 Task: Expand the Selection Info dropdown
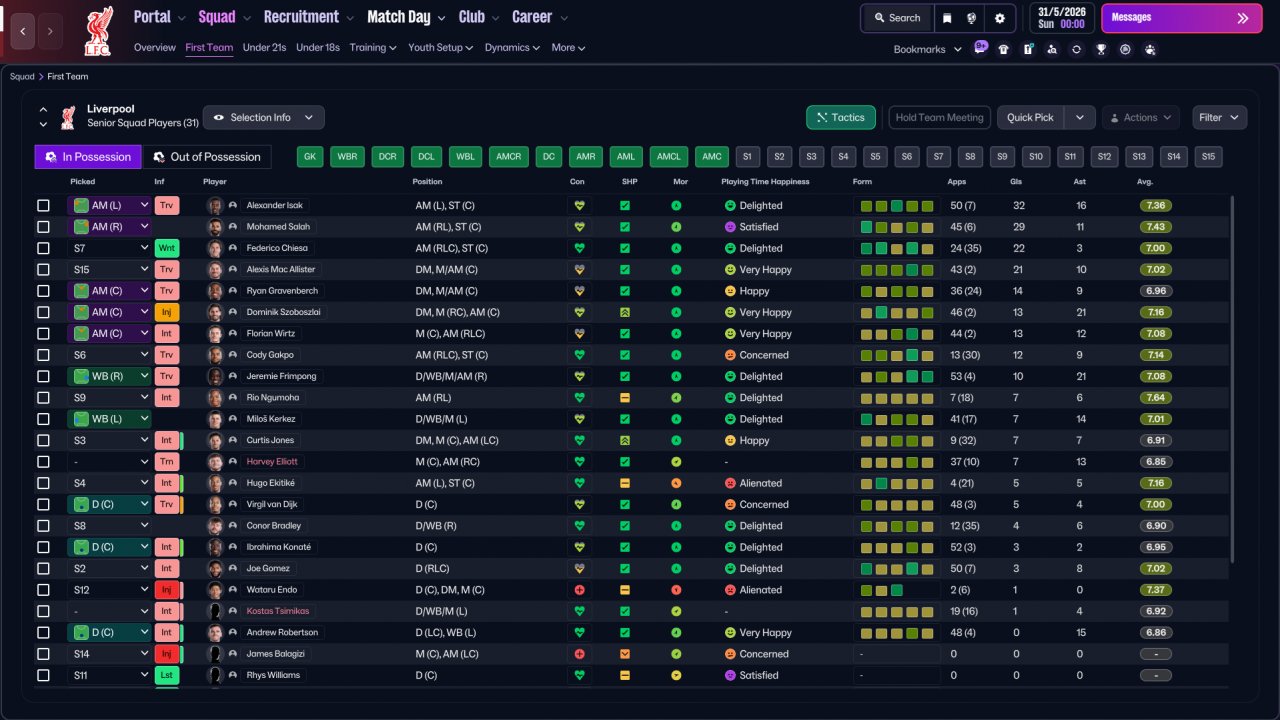[x=264, y=118]
